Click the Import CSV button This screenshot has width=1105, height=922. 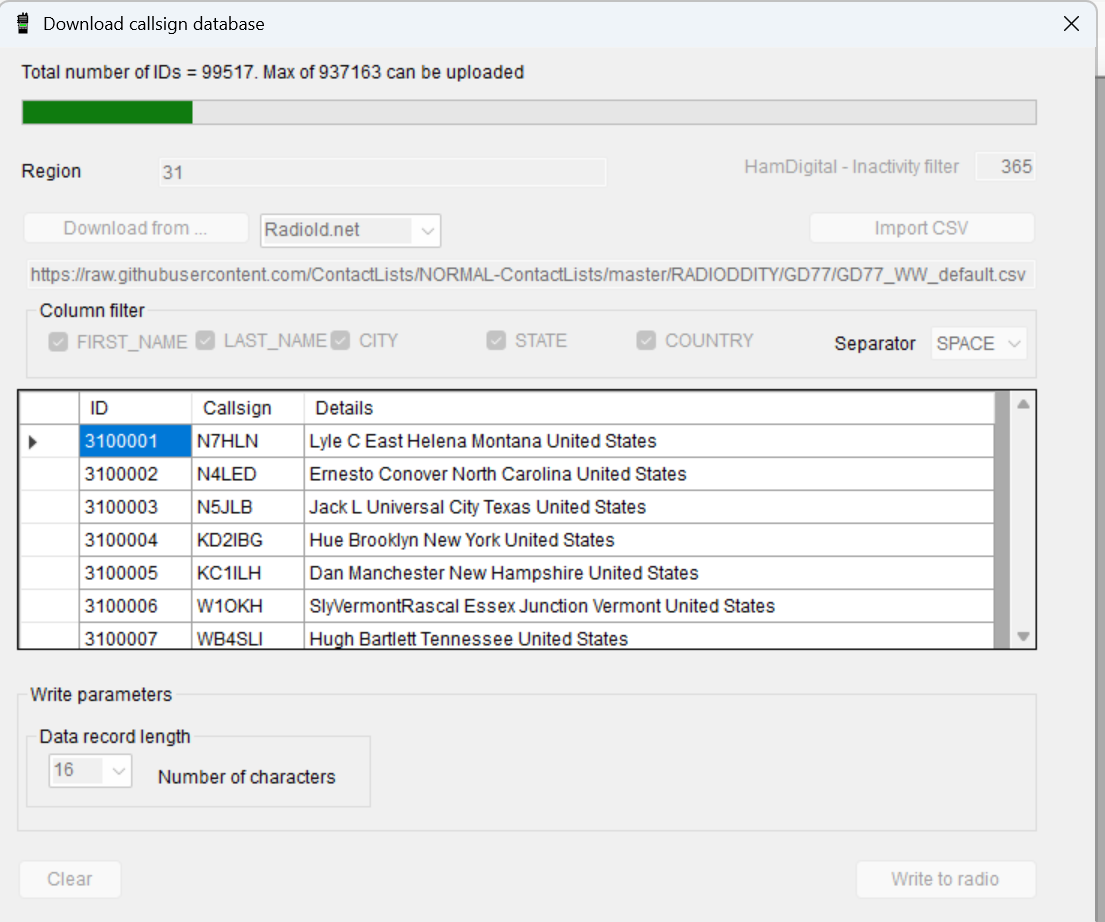click(x=921, y=228)
